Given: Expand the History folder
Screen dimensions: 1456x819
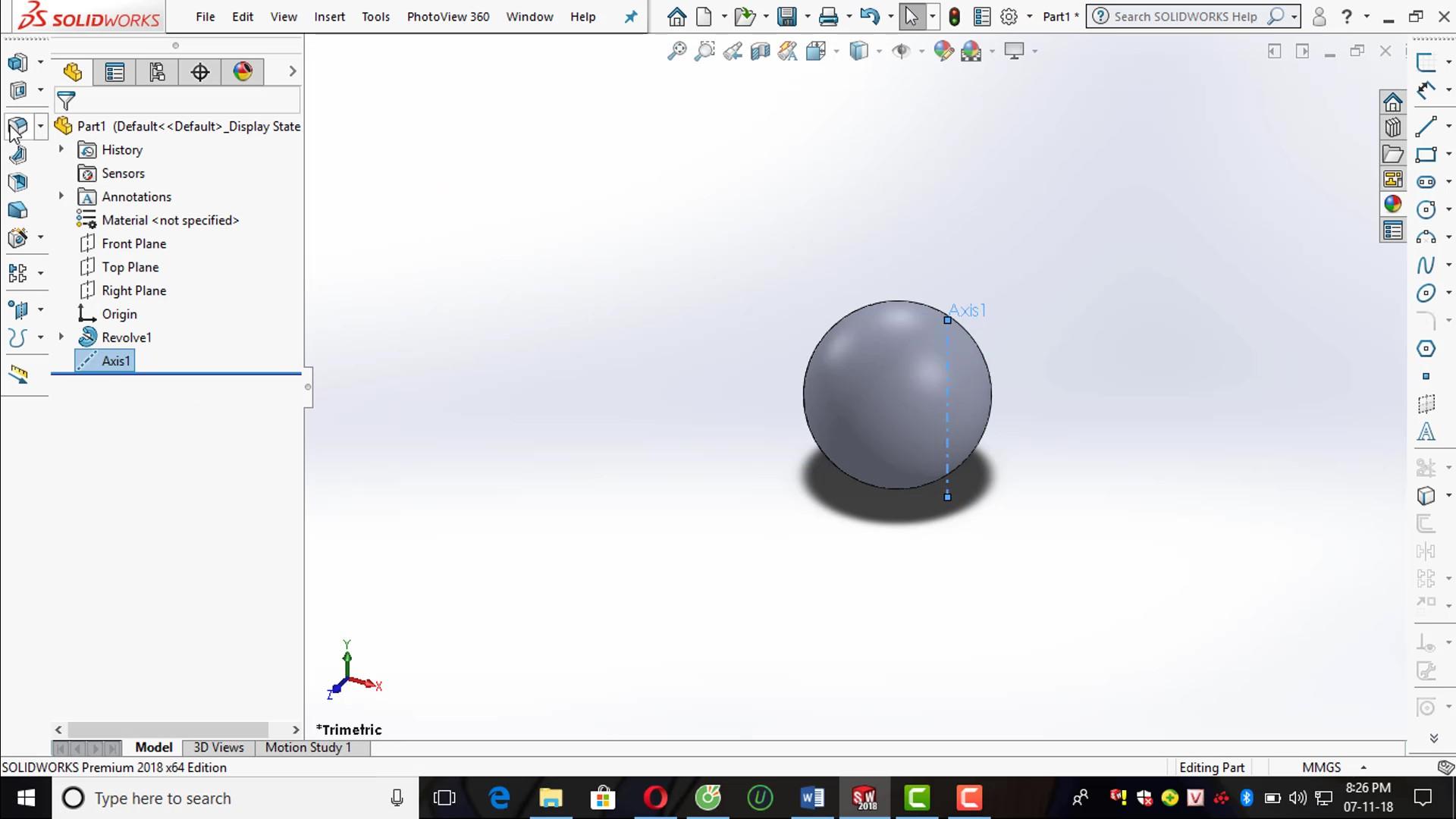Looking at the screenshot, I should tap(61, 149).
